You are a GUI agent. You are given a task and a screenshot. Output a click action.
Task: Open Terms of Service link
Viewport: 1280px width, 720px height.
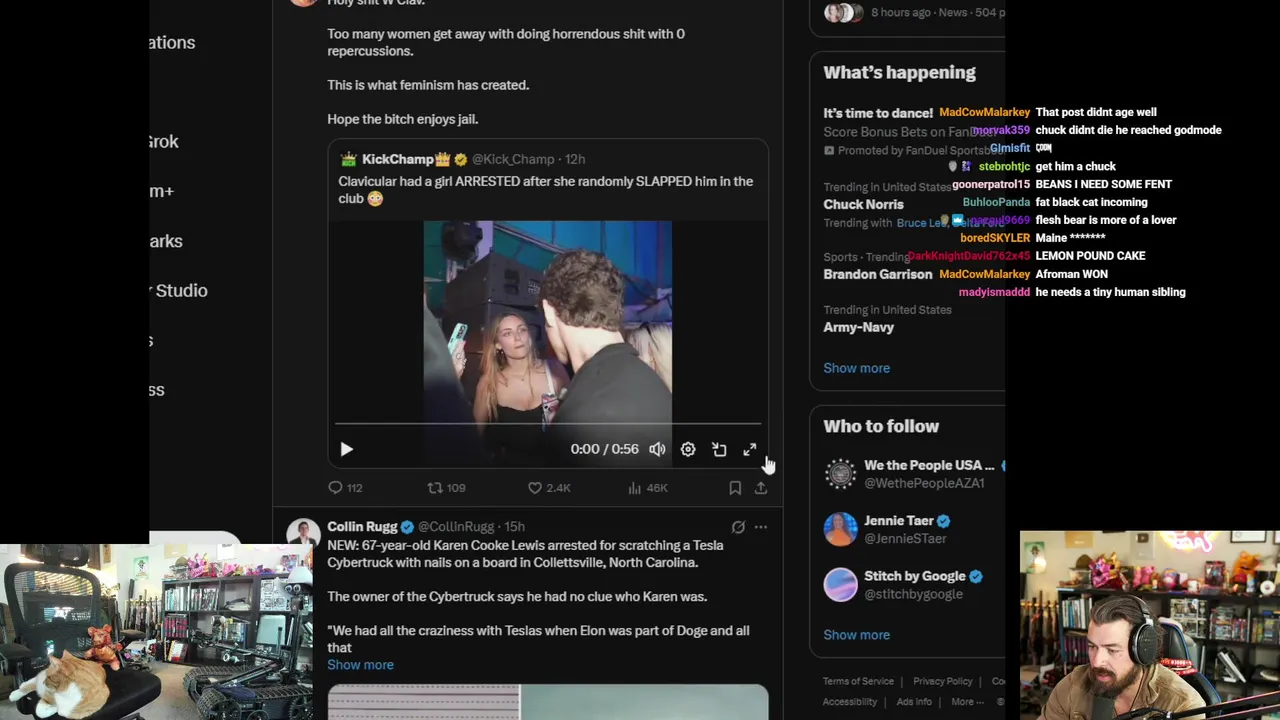point(858,681)
